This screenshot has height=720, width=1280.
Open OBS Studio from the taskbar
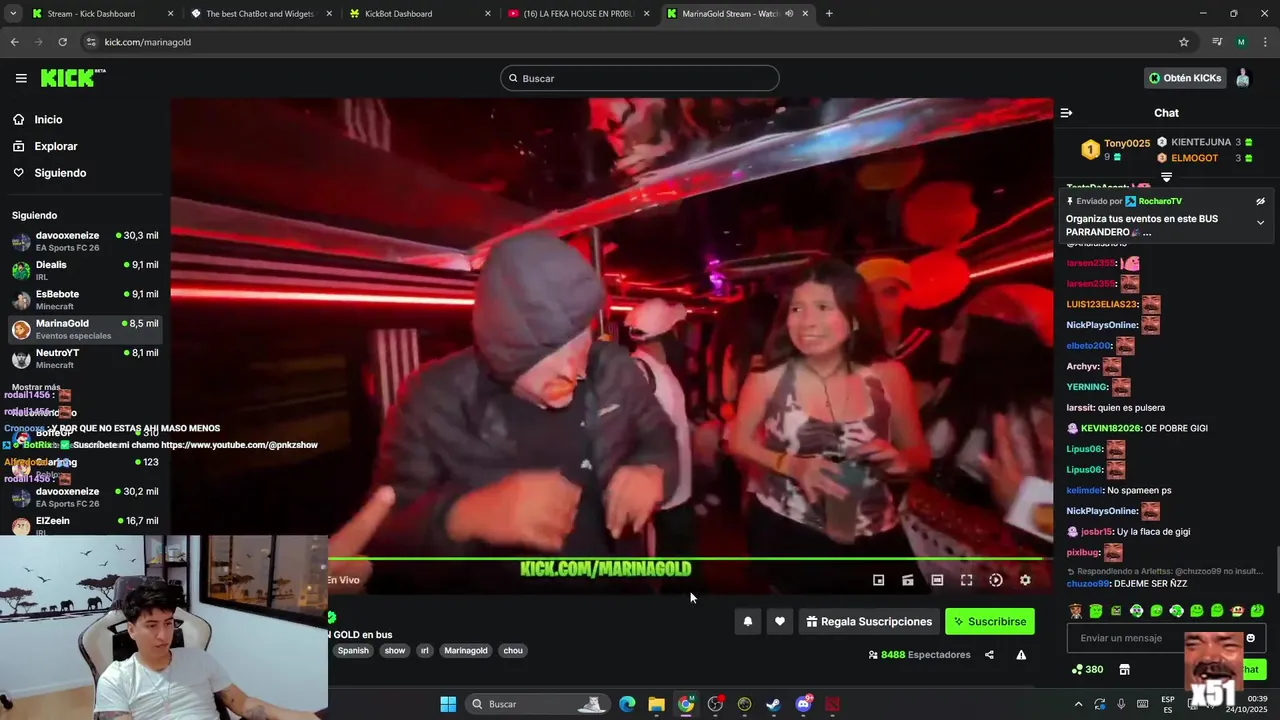[715, 704]
